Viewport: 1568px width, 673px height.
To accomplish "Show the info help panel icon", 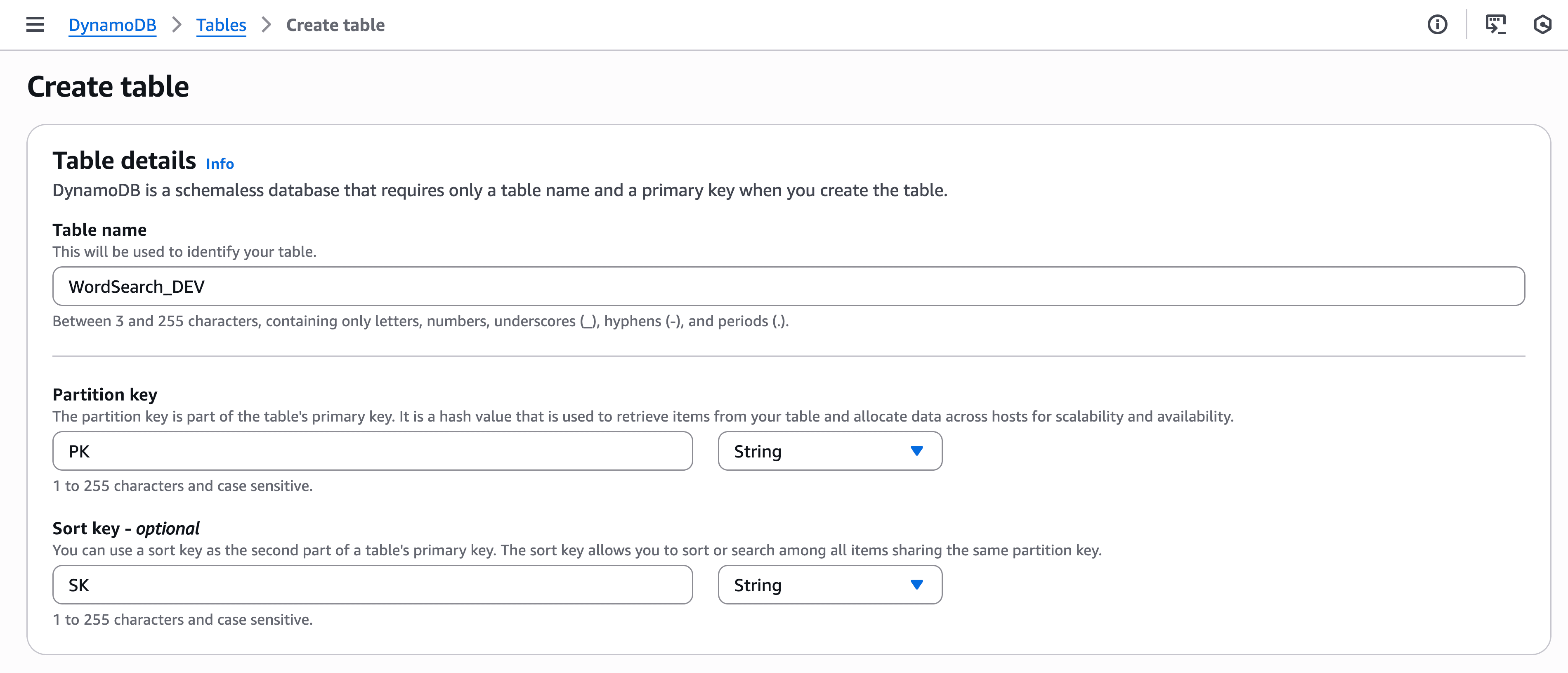I will 1436,24.
